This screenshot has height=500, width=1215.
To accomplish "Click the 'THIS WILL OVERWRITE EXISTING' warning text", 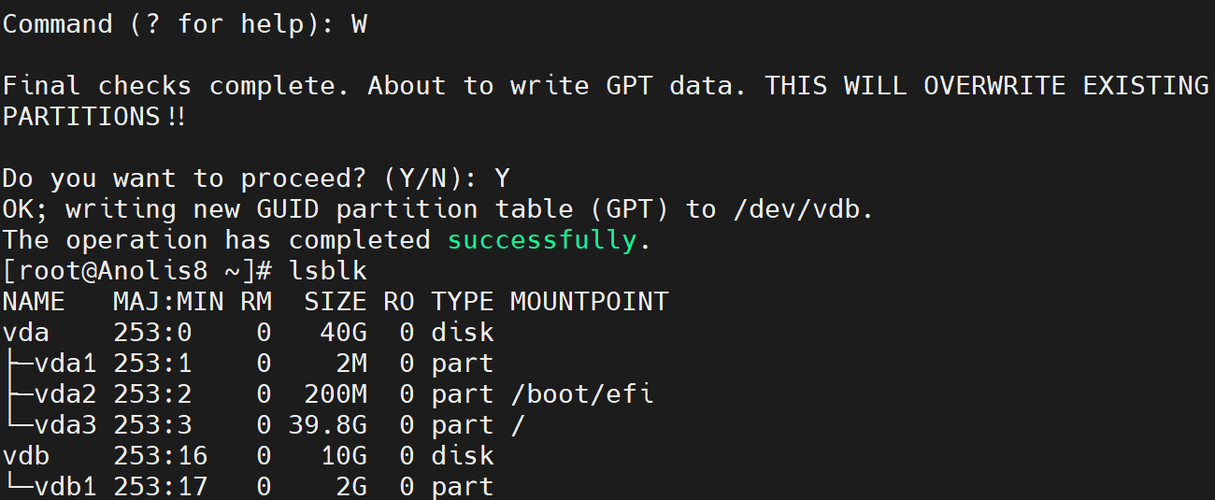I will click(987, 86).
